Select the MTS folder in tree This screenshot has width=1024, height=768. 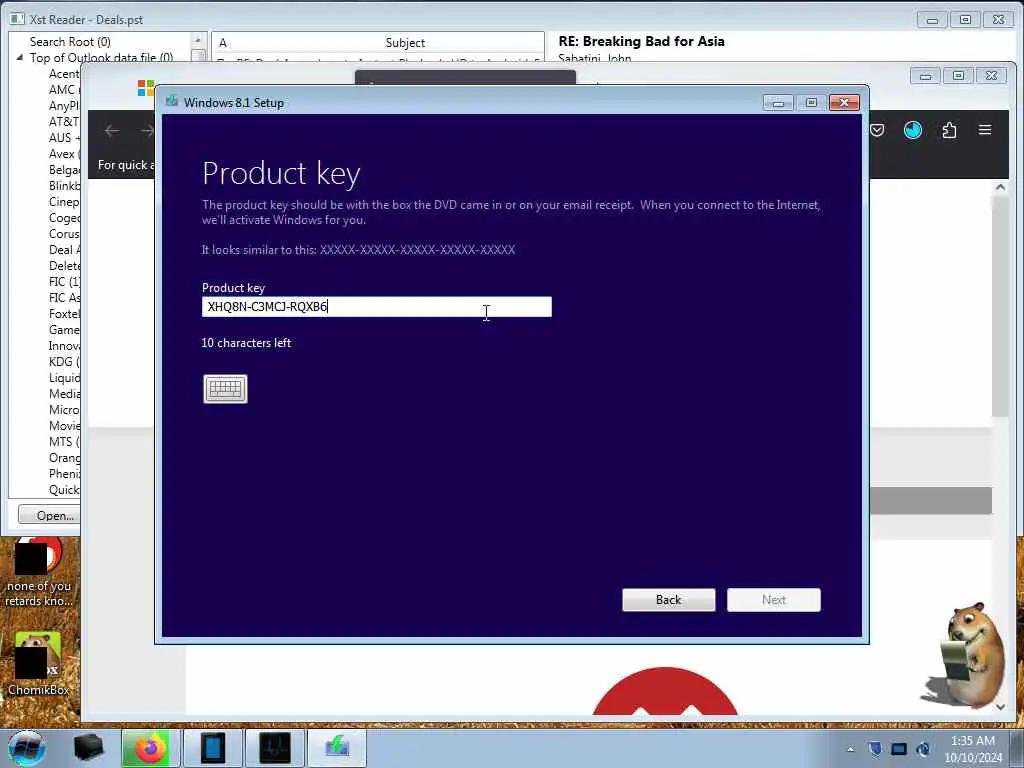pos(63,442)
